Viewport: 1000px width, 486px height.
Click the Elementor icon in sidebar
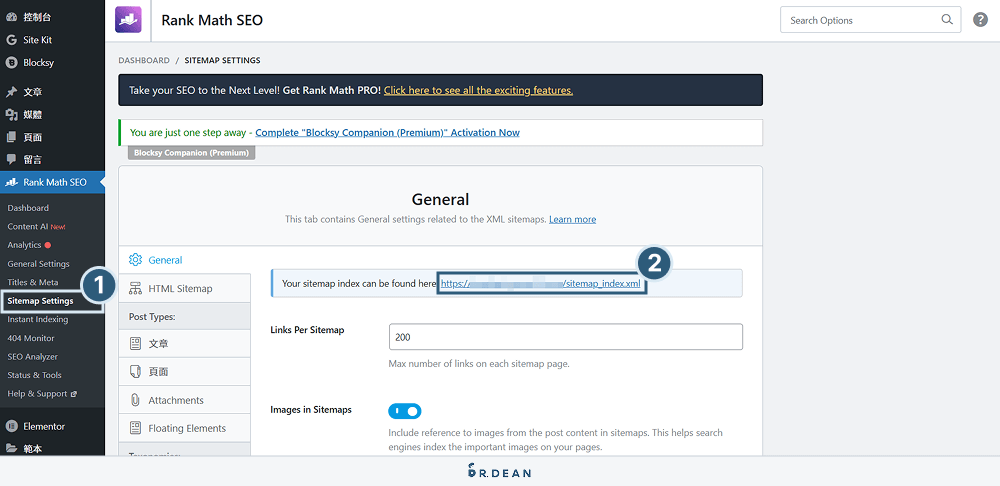click(x=11, y=426)
